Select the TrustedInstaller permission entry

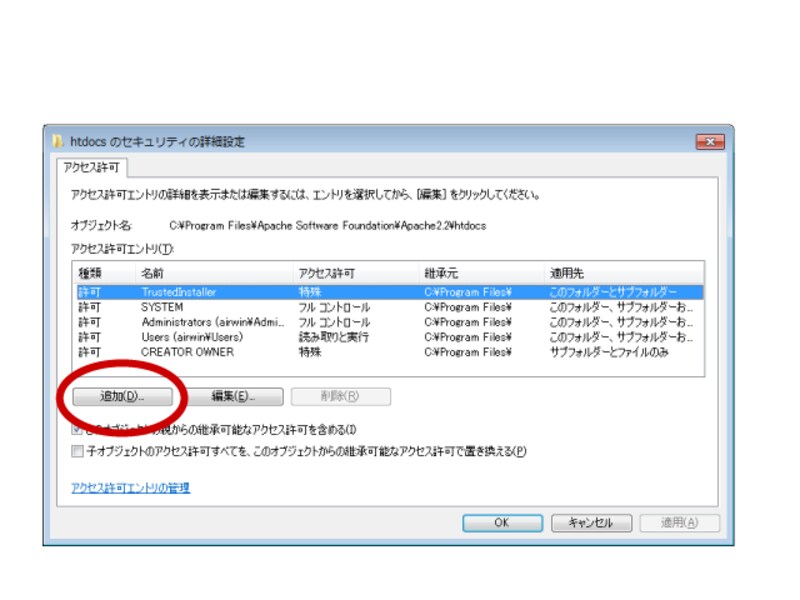point(200,294)
